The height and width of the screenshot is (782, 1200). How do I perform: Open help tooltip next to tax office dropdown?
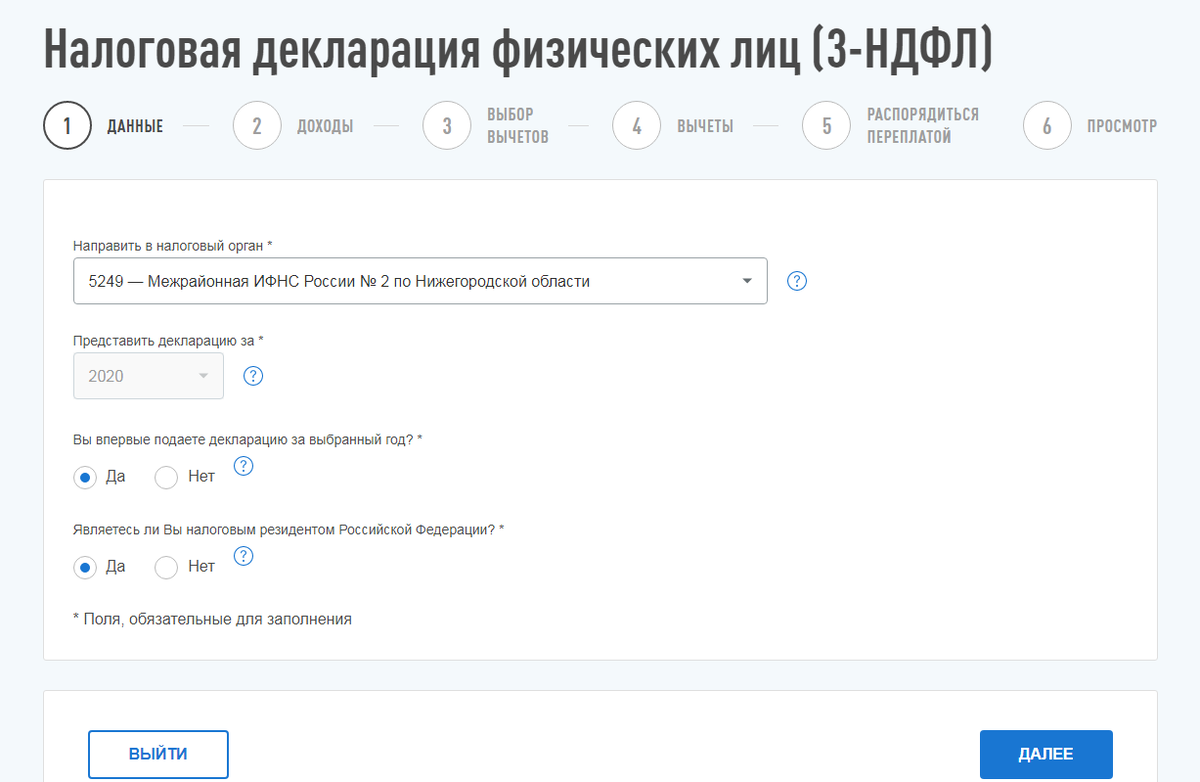(x=796, y=281)
